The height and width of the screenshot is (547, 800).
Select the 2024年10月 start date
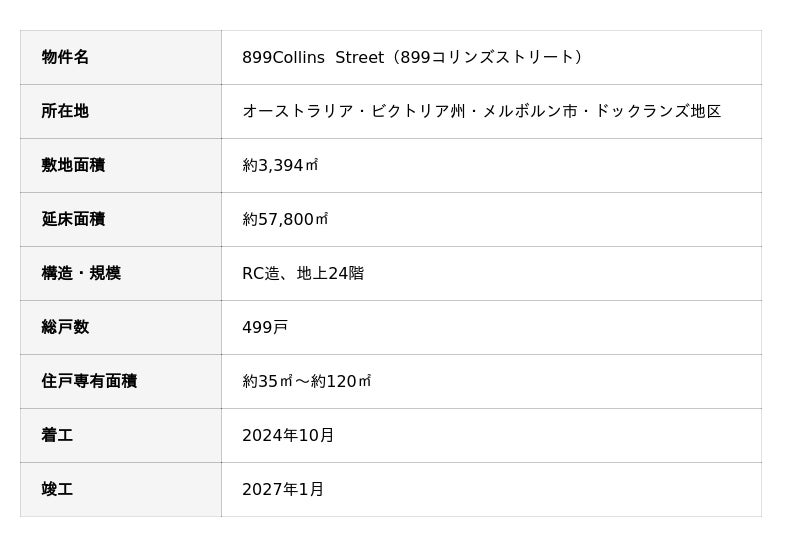(288, 435)
